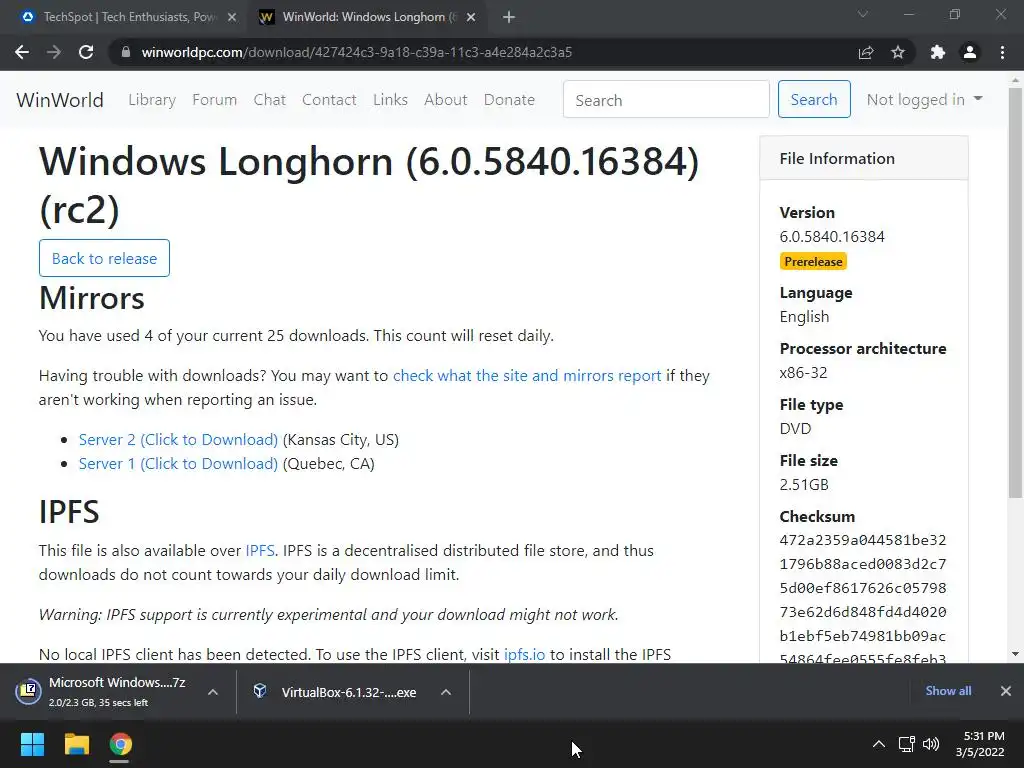Open the volume tray icon
The width and height of the screenshot is (1024, 768).
(931, 744)
